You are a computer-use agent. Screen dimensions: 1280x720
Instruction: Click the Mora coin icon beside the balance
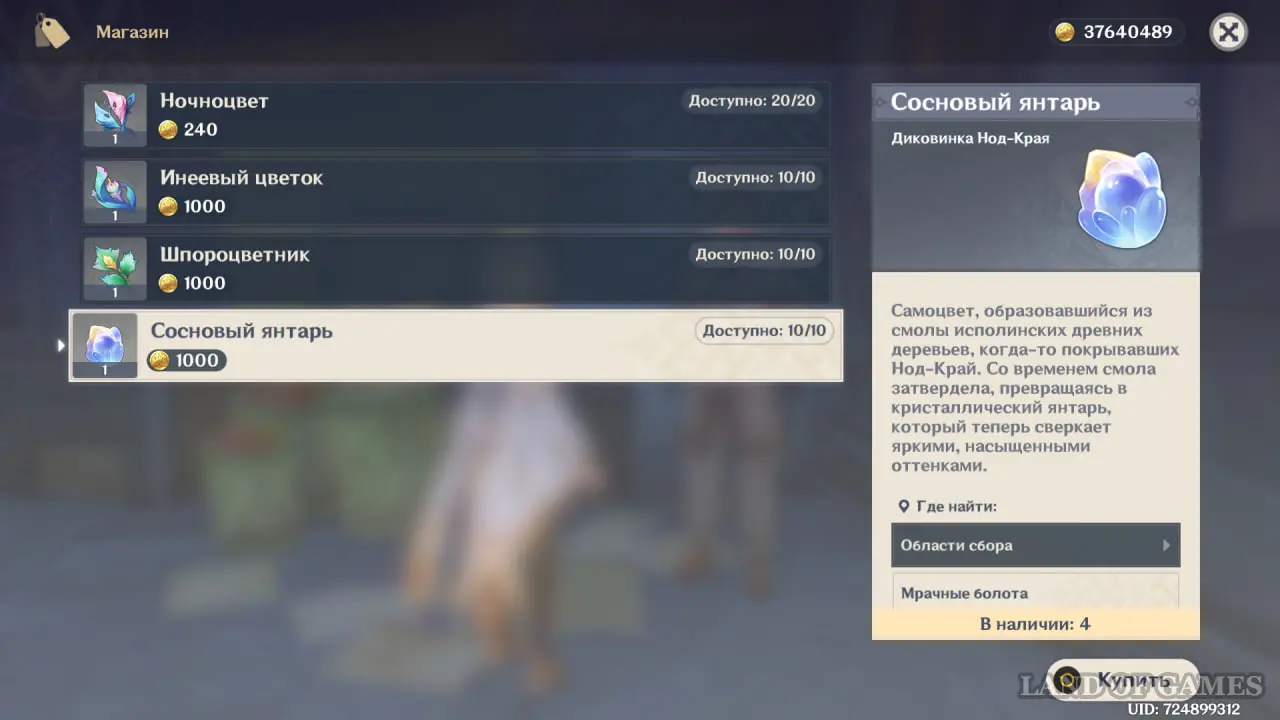1065,32
